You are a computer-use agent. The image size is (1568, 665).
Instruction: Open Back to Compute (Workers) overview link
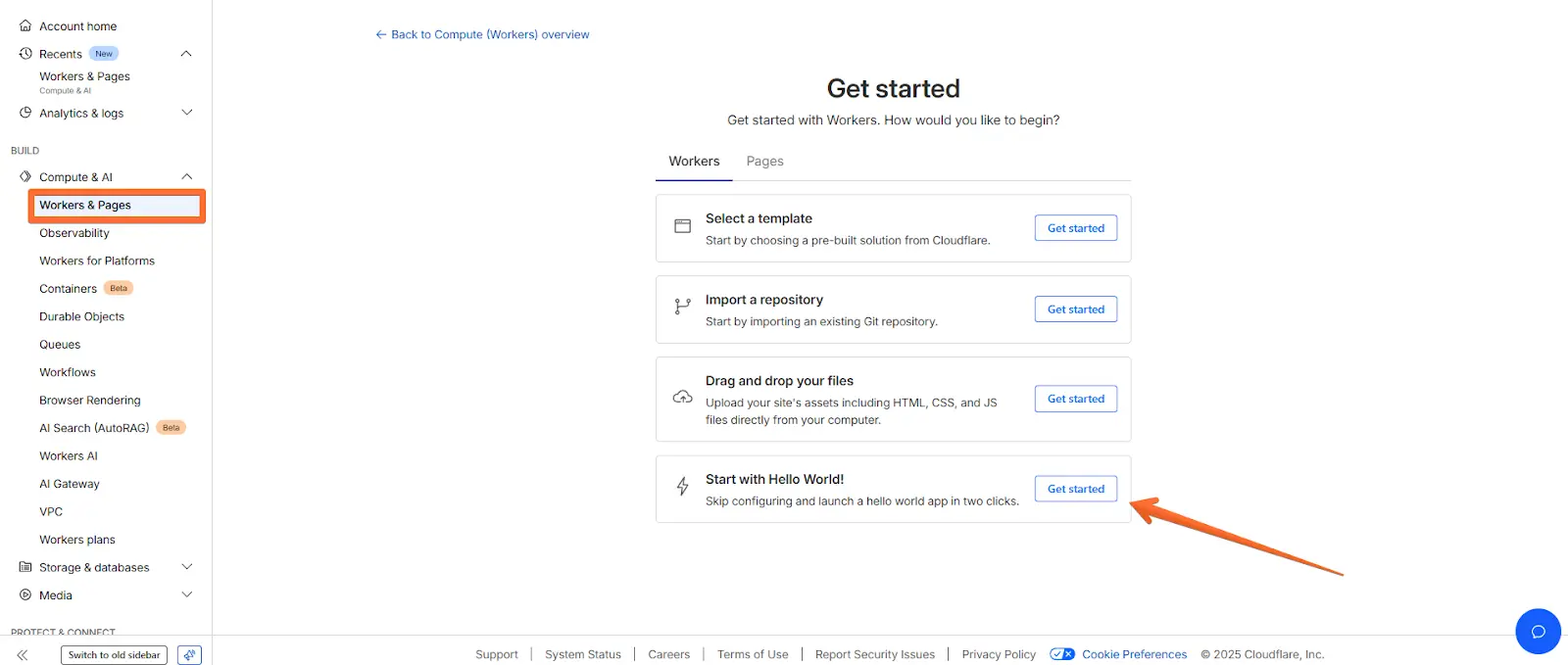(x=481, y=34)
